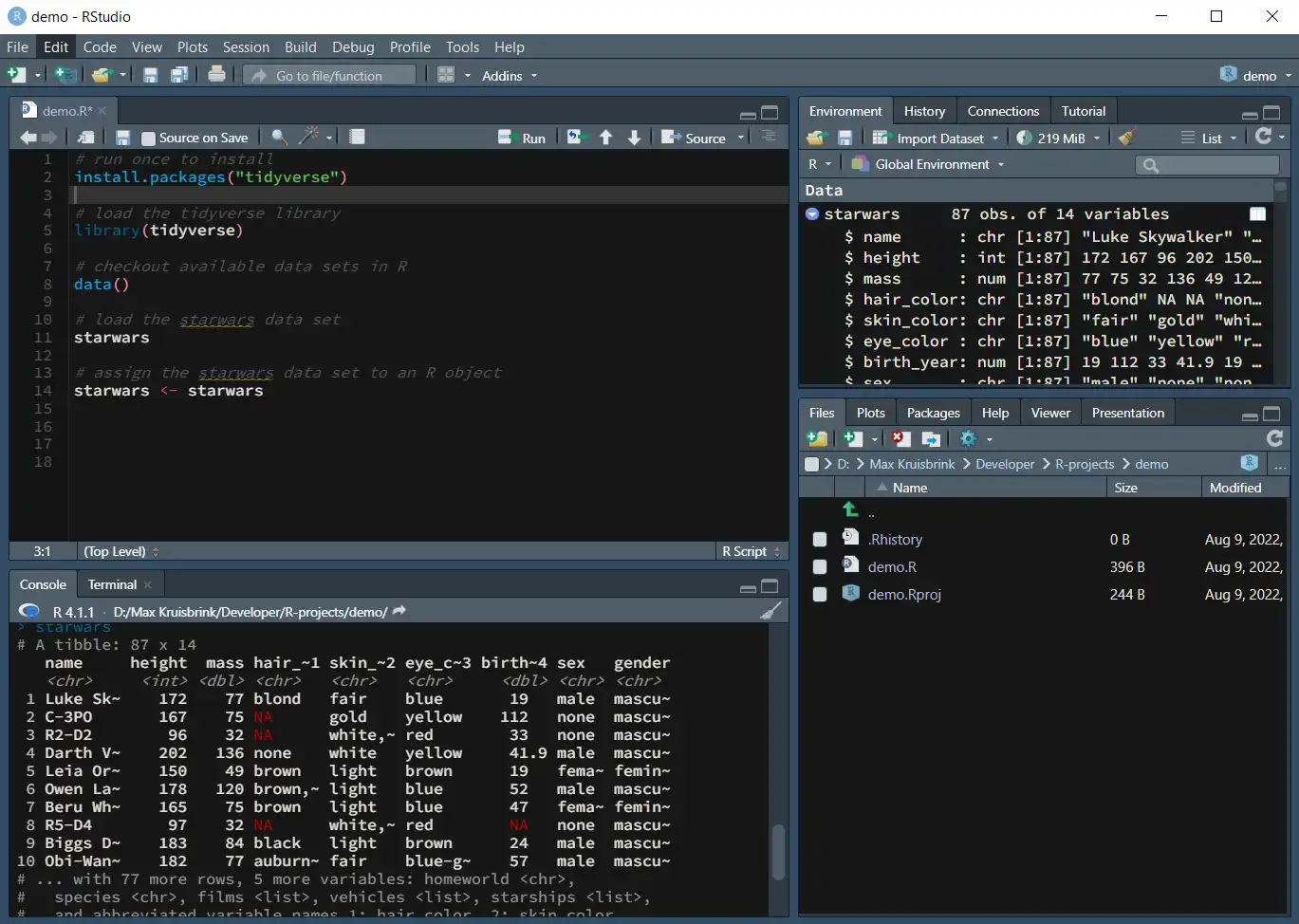The image size is (1299, 924).
Task: Click the Source button in editor
Action: [694, 138]
